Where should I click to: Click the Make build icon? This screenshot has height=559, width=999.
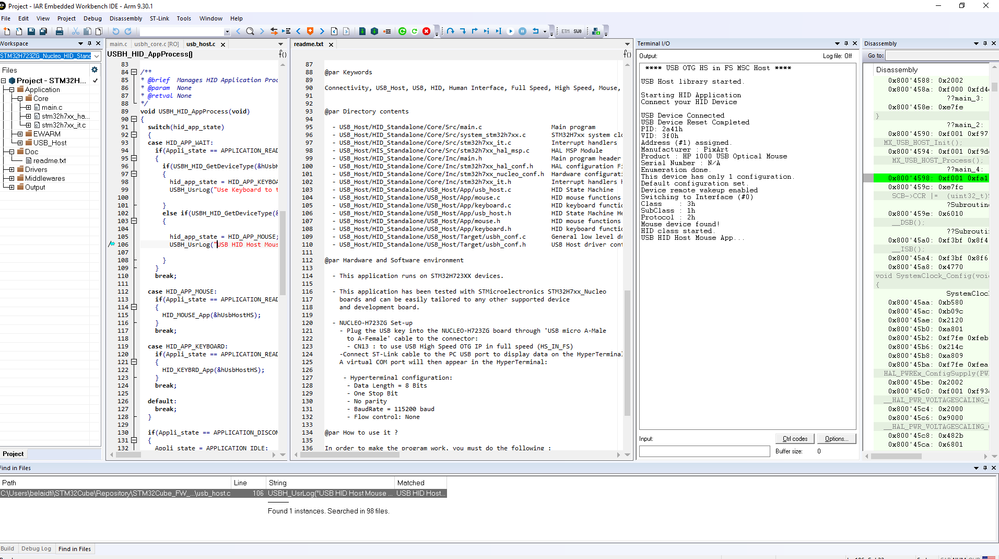click(375, 31)
